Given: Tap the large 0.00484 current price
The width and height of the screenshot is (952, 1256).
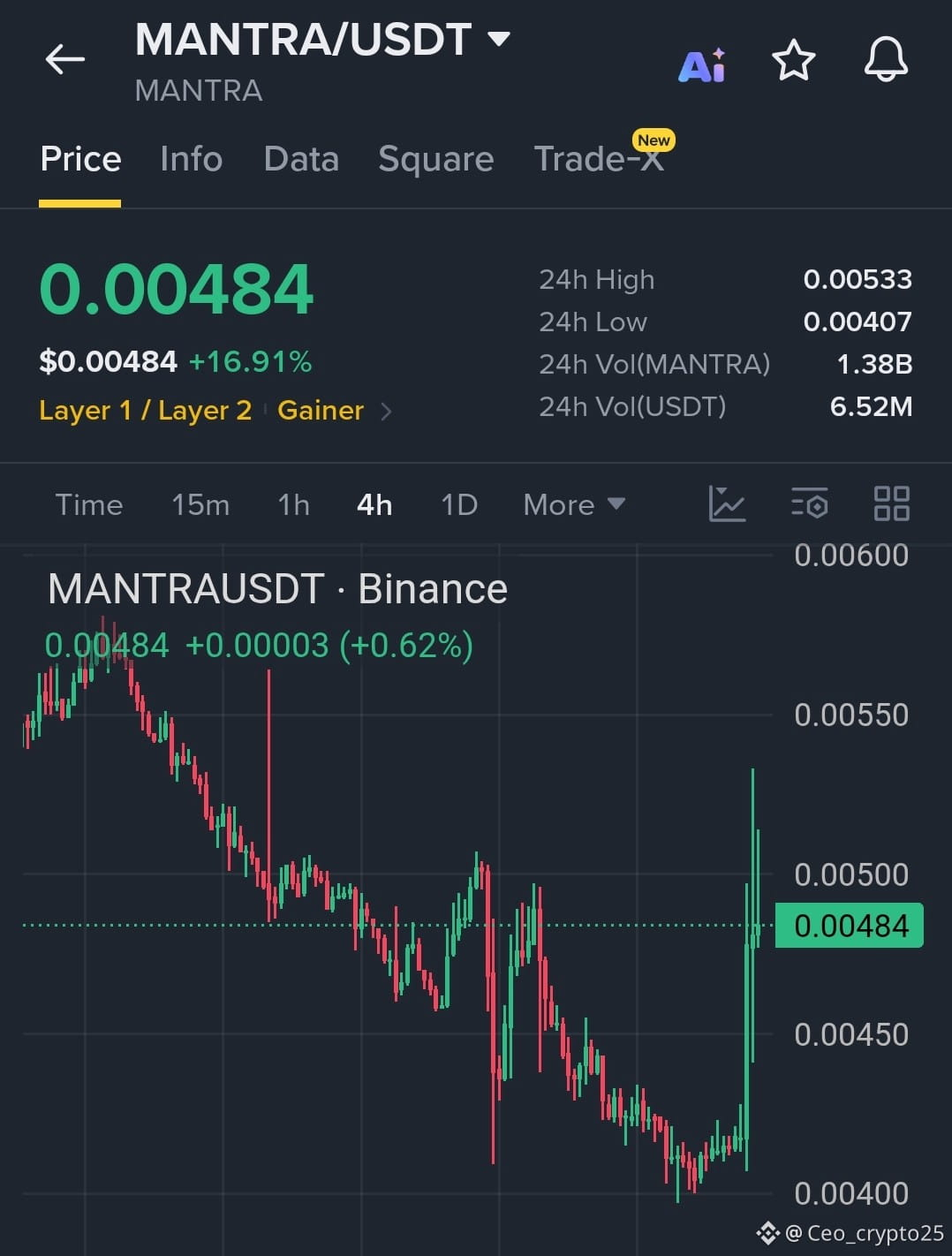Looking at the screenshot, I should pyautogui.click(x=177, y=289).
